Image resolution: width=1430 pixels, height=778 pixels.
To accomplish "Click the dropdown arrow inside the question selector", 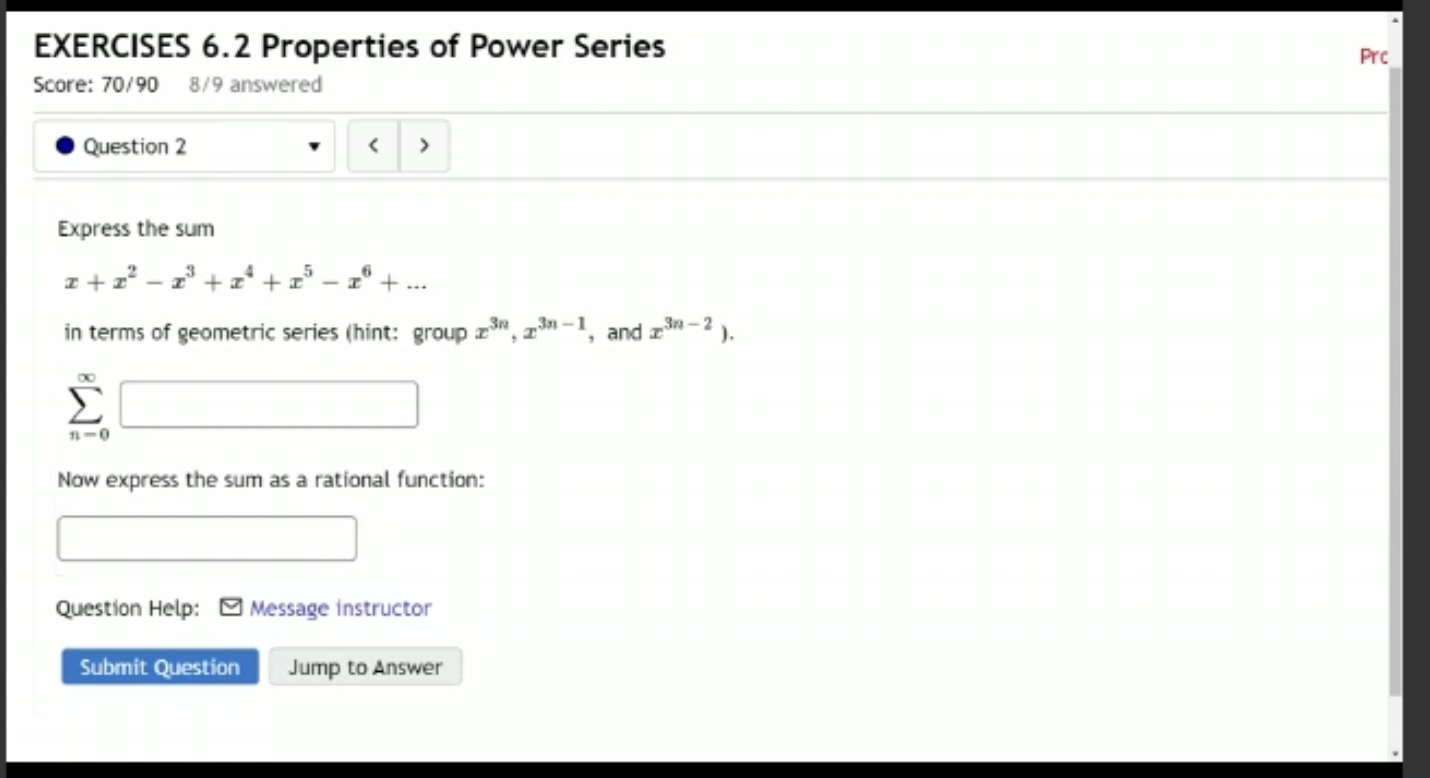I will pyautogui.click(x=313, y=146).
